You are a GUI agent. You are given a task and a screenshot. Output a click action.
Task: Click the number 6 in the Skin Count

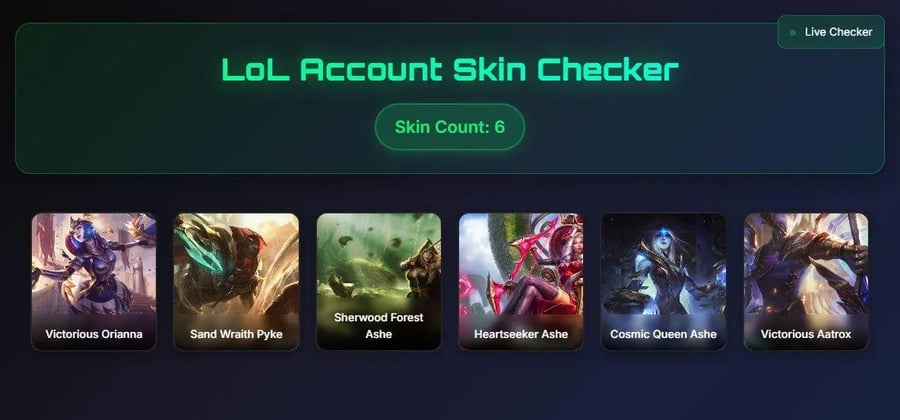click(x=500, y=127)
